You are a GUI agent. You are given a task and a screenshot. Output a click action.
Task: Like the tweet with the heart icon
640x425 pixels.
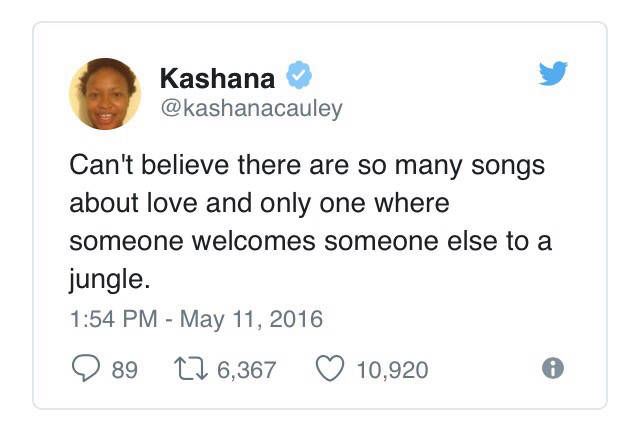point(329,369)
